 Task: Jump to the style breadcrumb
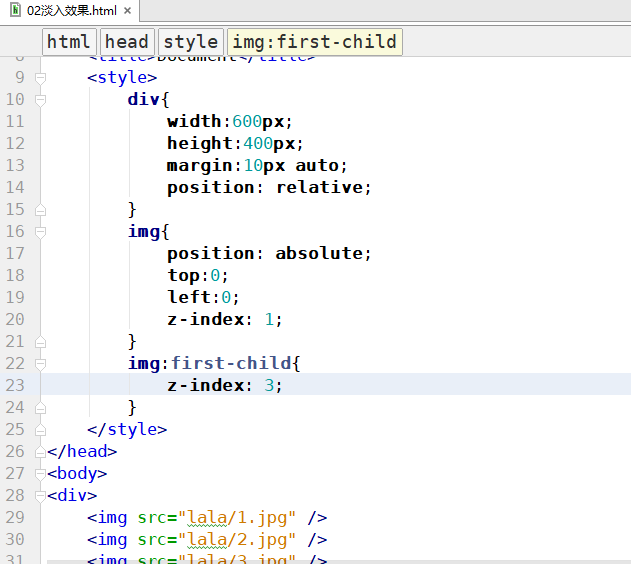[x=190, y=42]
